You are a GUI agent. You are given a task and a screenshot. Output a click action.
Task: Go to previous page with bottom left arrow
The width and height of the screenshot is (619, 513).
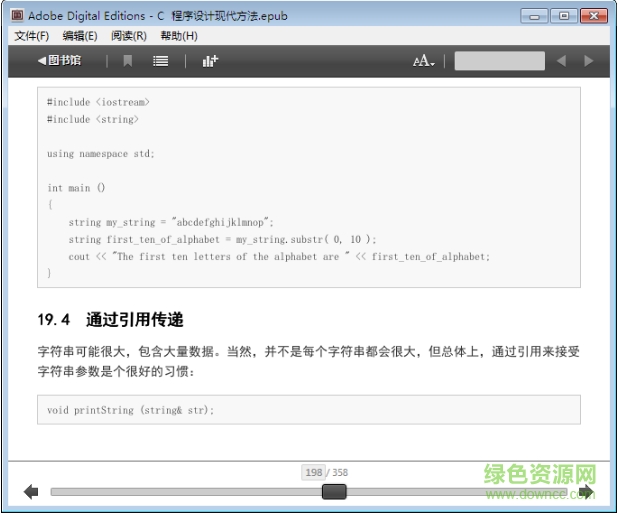click(x=31, y=492)
